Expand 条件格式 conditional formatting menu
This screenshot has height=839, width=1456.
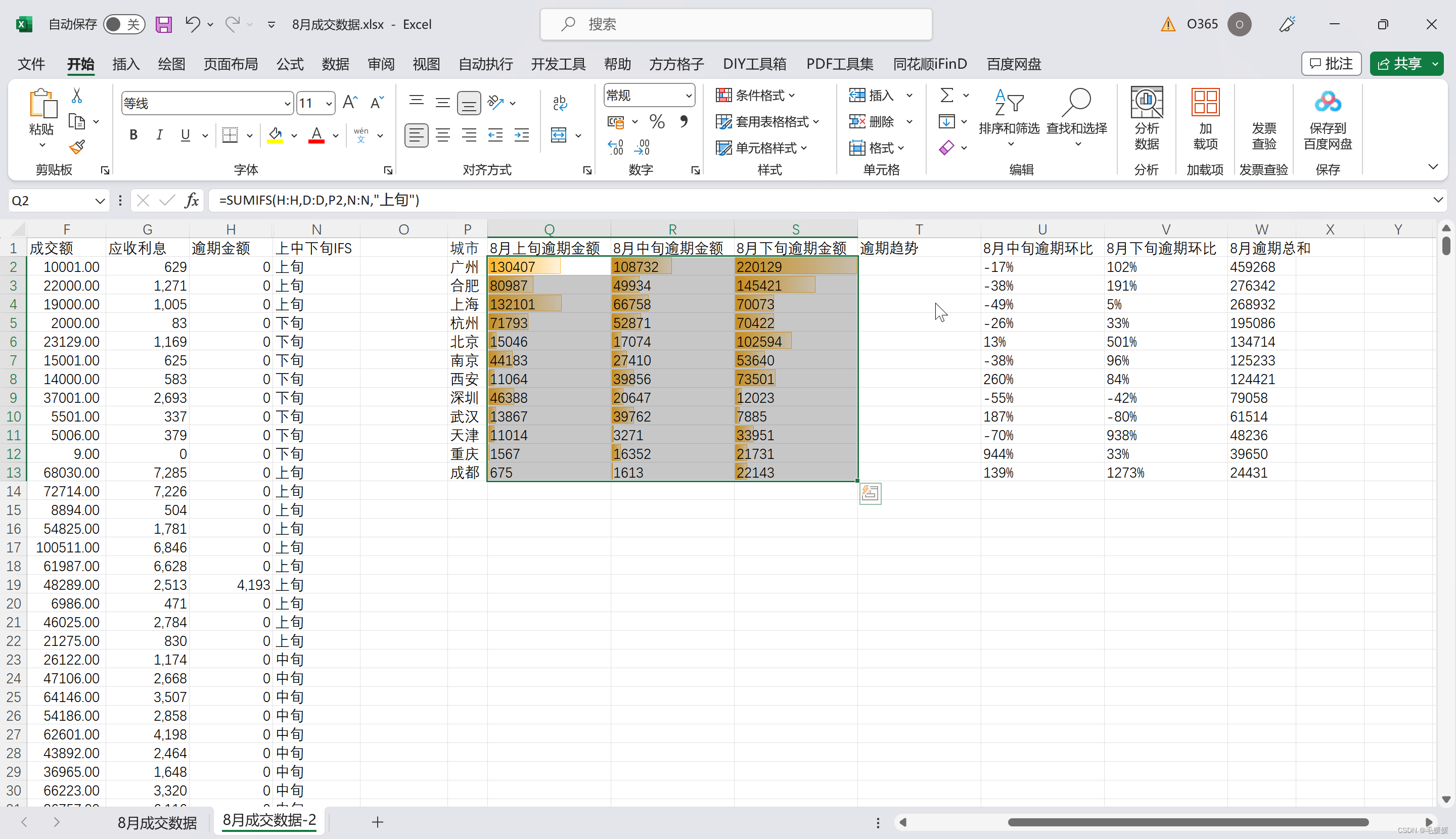tap(756, 95)
